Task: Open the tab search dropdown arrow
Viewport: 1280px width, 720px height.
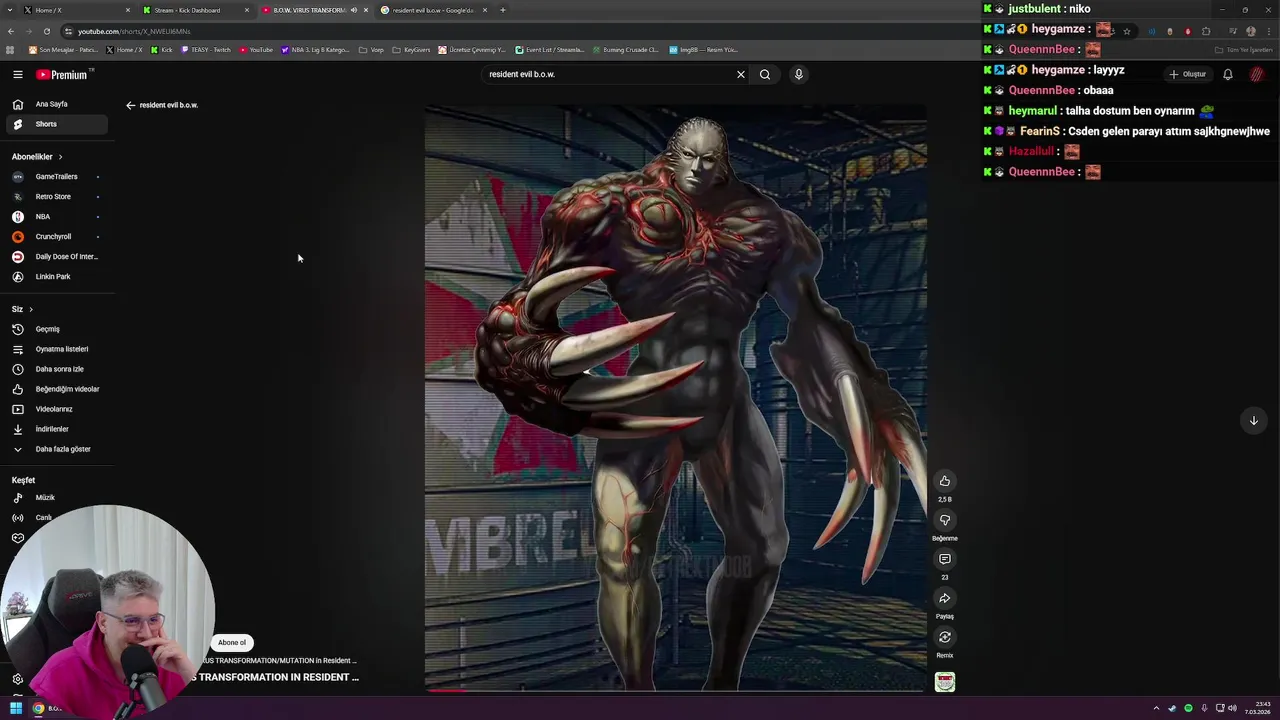Action: (x=8, y=10)
